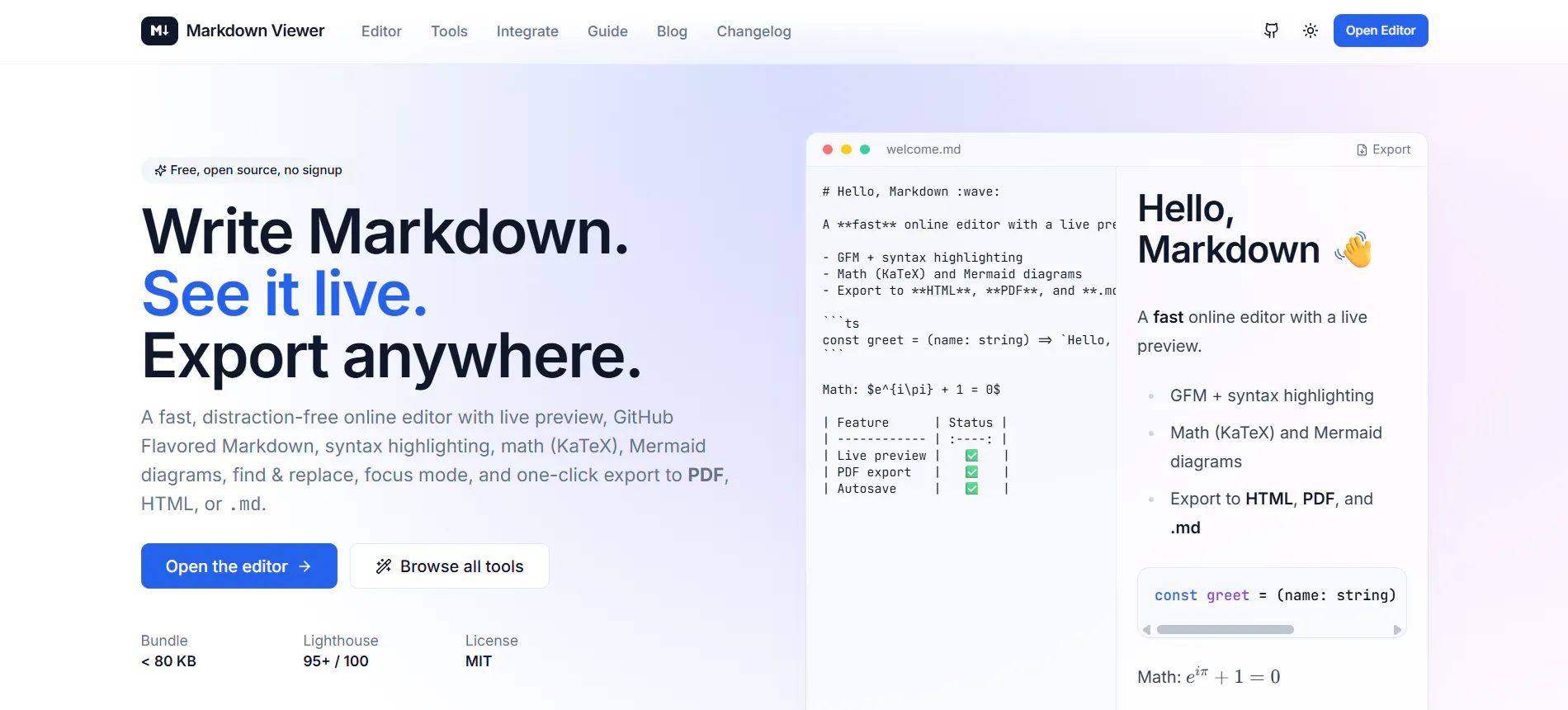Go to the Integrate nav item
The width and height of the screenshot is (1568, 710).
(527, 31)
